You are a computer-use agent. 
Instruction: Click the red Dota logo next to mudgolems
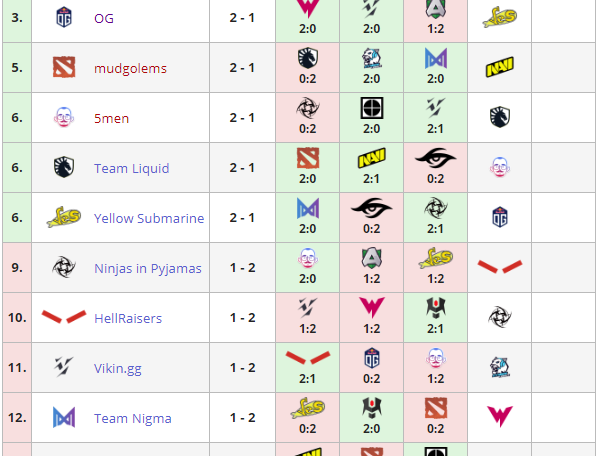pyautogui.click(x=64, y=68)
